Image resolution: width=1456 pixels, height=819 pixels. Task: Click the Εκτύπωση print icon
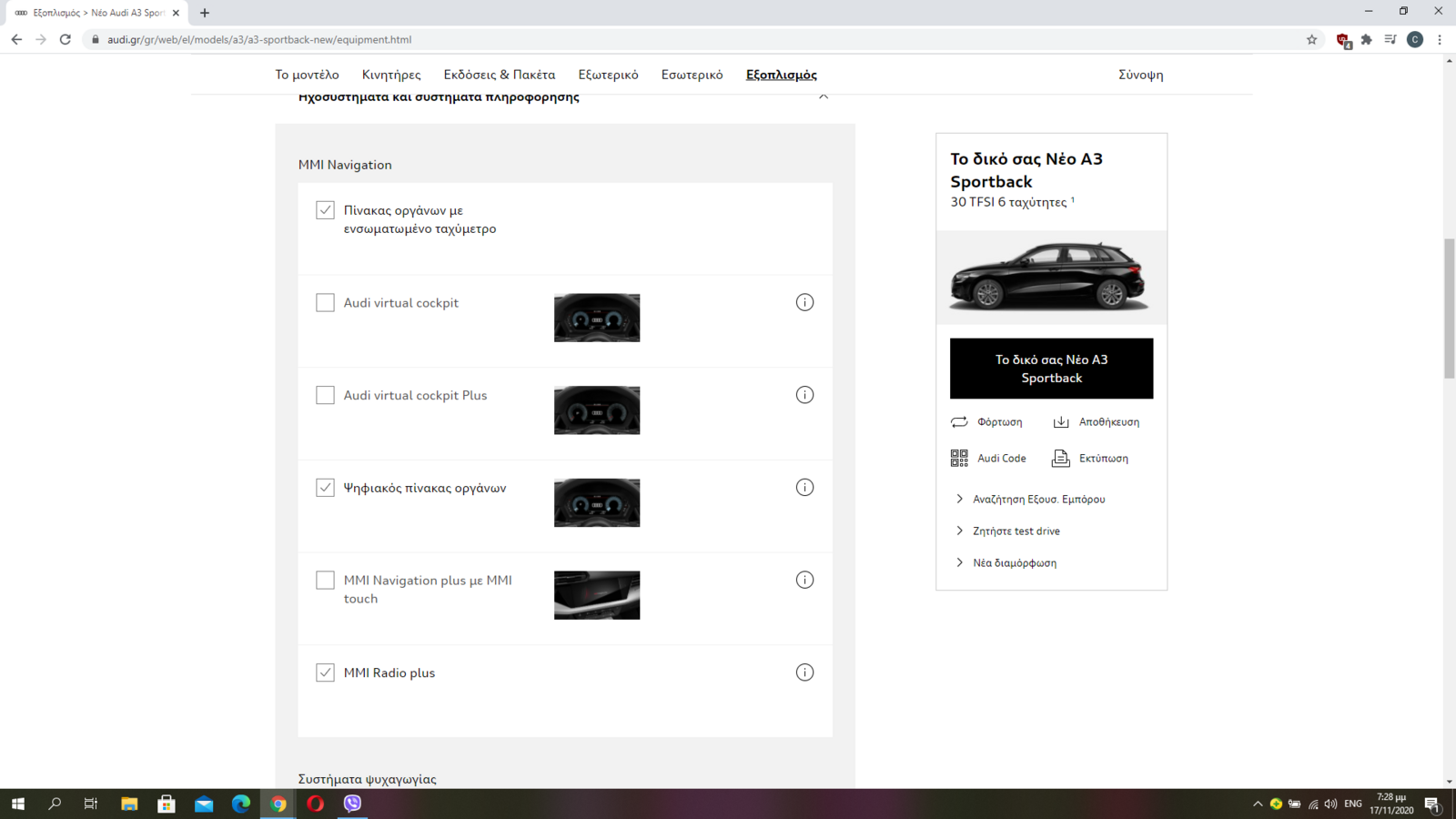[1061, 458]
